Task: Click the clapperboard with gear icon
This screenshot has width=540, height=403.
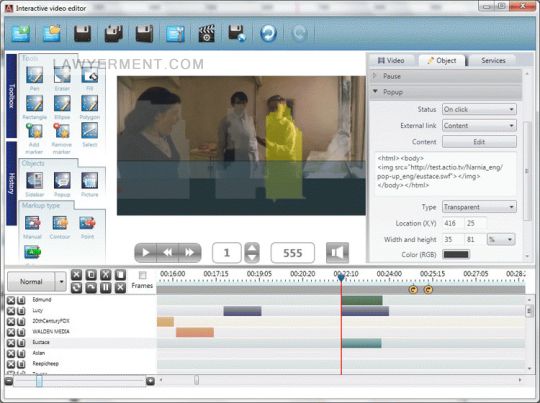Action: coord(207,33)
